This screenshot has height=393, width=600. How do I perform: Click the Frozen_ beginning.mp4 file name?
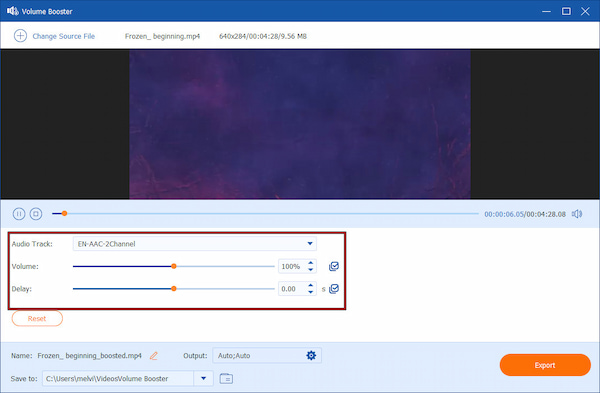[162, 36]
